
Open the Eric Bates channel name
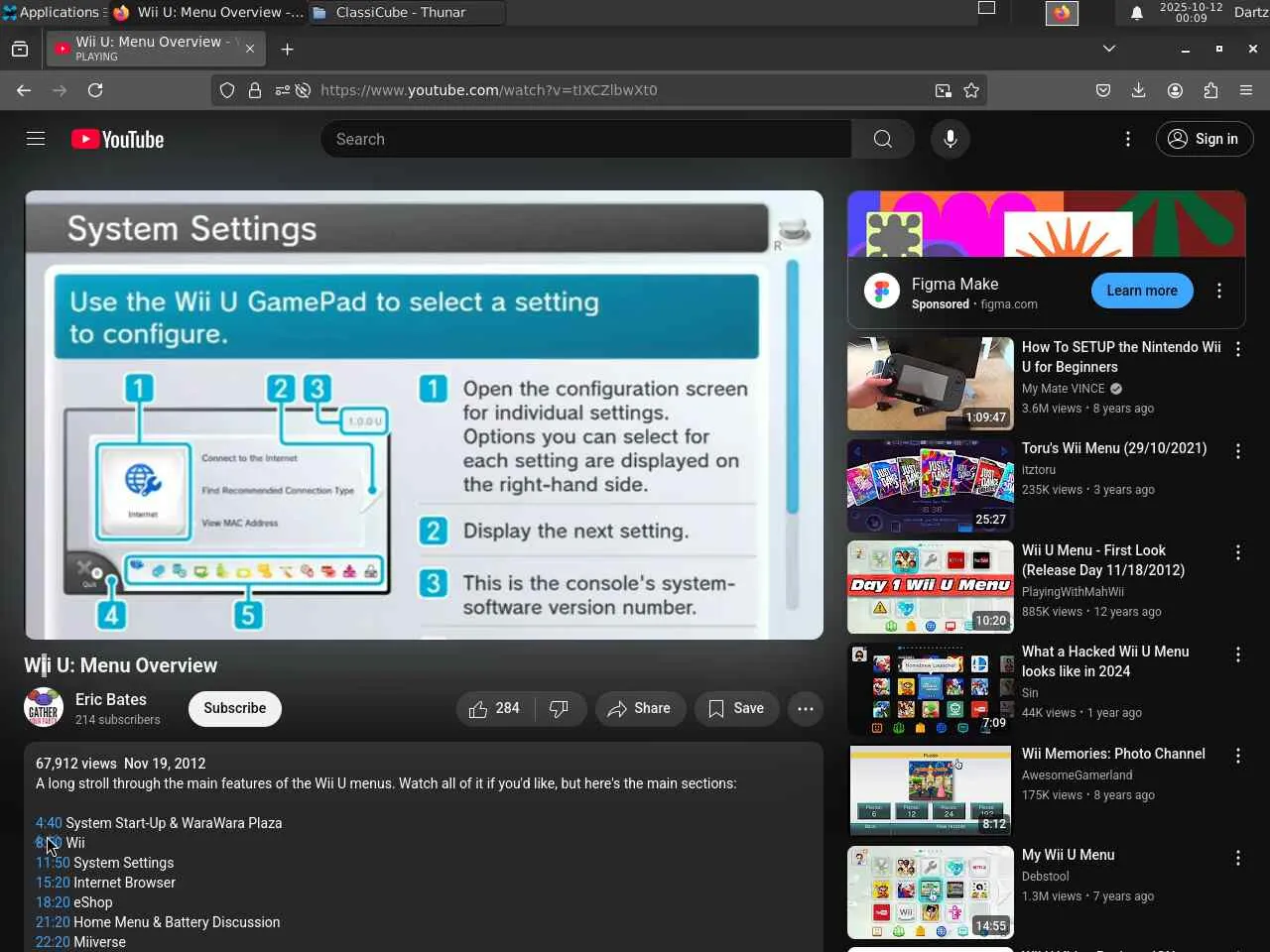point(111,699)
